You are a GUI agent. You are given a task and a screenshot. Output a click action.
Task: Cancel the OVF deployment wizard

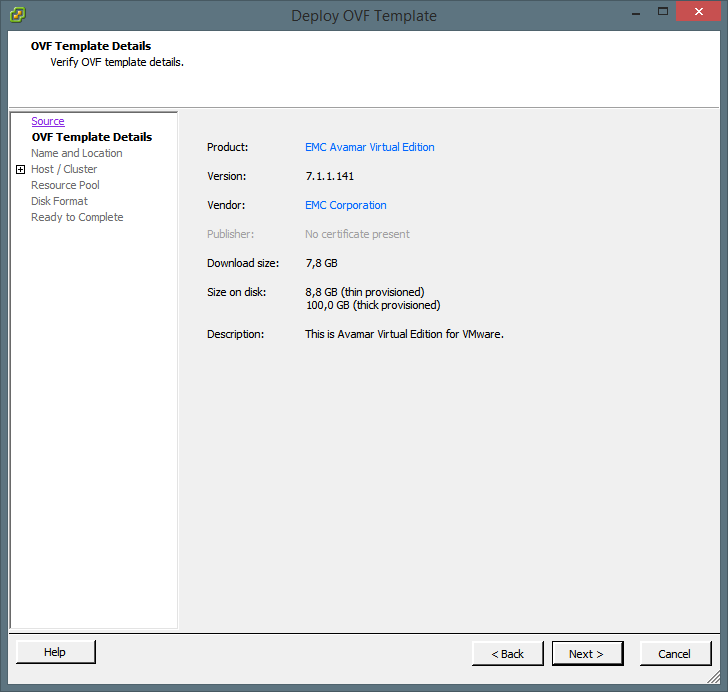click(675, 654)
